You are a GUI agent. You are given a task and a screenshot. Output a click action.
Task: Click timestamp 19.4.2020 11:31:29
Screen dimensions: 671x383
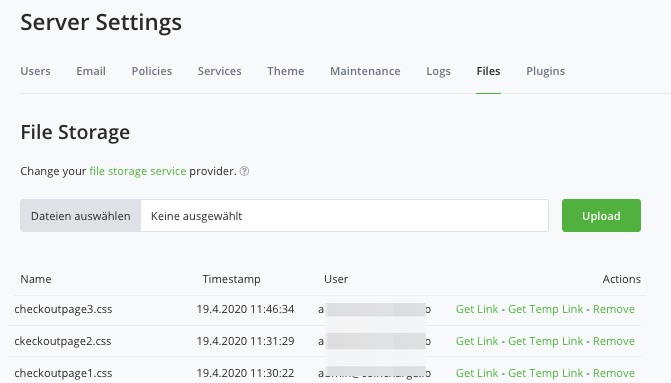click(x=246, y=341)
